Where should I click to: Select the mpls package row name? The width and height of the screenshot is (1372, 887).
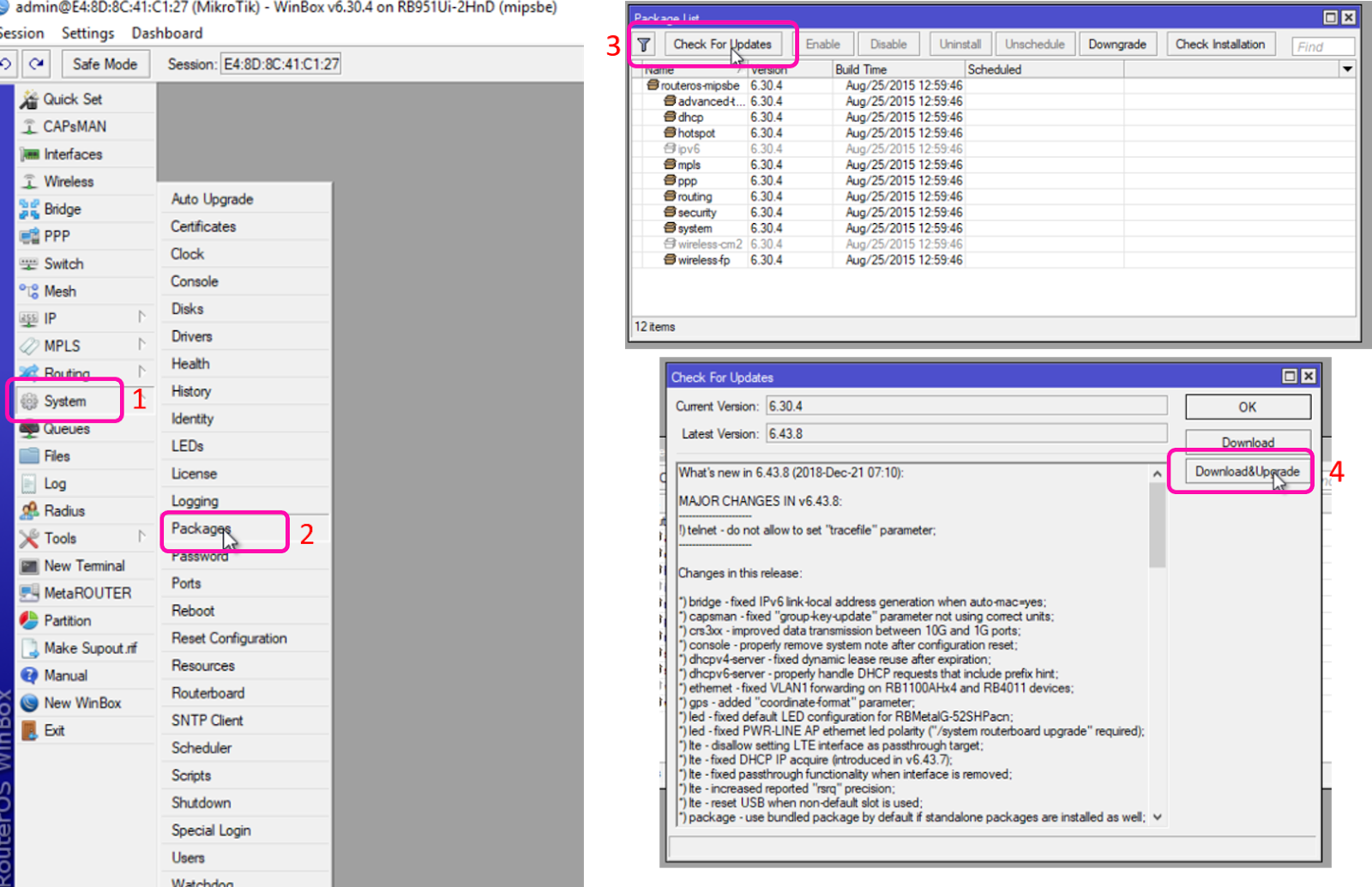point(689,165)
